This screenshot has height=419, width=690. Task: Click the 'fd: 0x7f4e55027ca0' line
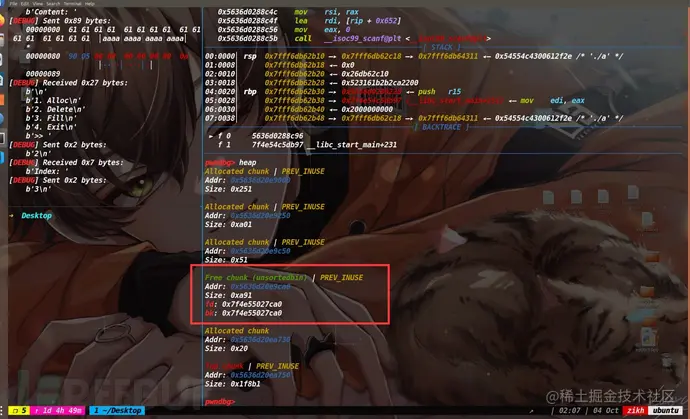pyautogui.click(x=243, y=304)
